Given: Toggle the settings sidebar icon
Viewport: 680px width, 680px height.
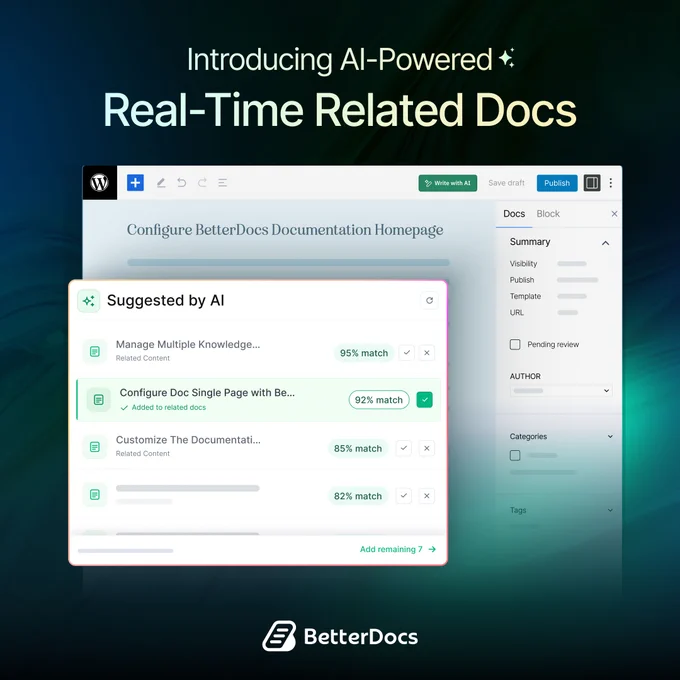Looking at the screenshot, I should click(592, 183).
